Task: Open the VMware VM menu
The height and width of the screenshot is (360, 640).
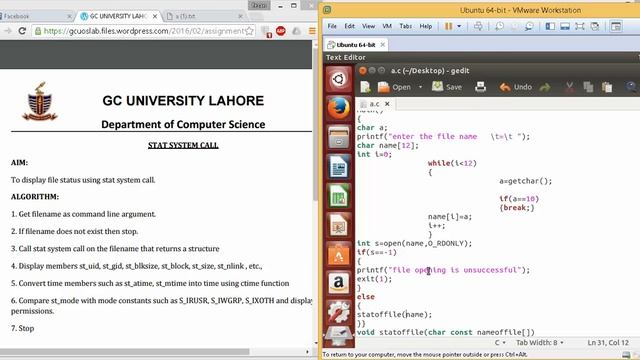Action: click(387, 26)
